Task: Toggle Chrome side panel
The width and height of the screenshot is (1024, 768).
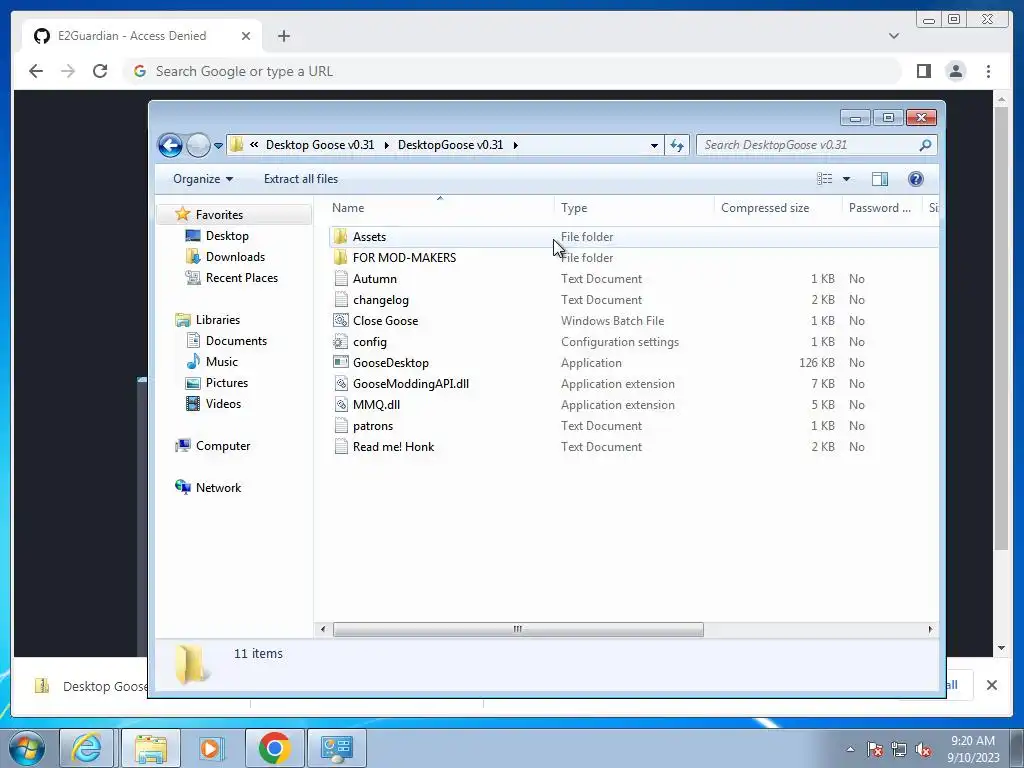Action: [923, 71]
